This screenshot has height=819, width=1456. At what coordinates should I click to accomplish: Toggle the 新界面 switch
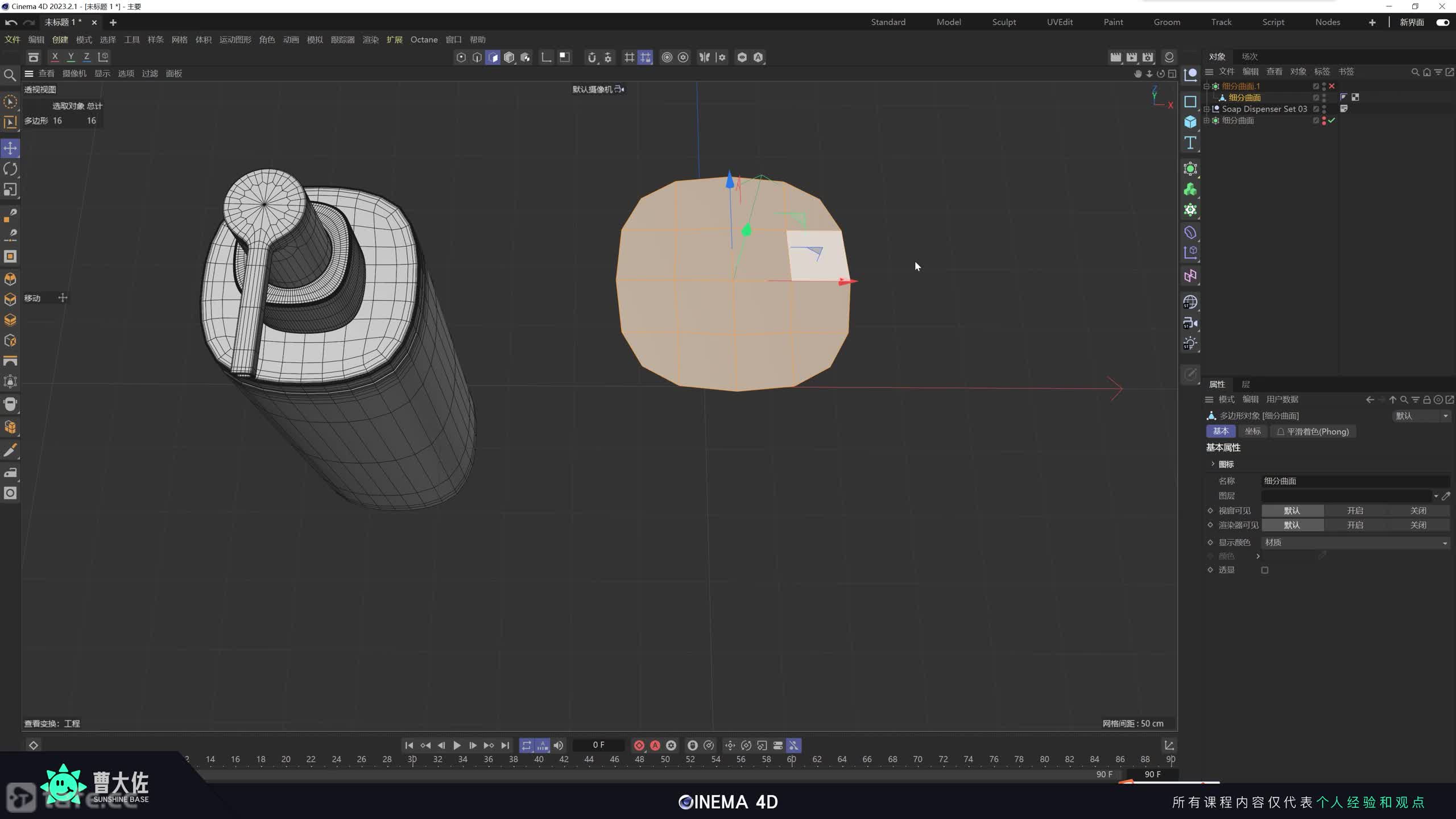tap(1442, 22)
